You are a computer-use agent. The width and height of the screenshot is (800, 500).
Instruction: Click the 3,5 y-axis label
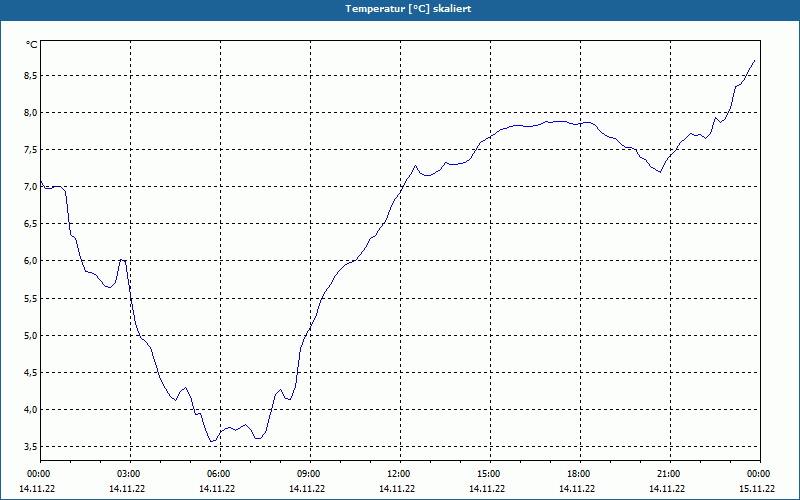pyautogui.click(x=31, y=447)
